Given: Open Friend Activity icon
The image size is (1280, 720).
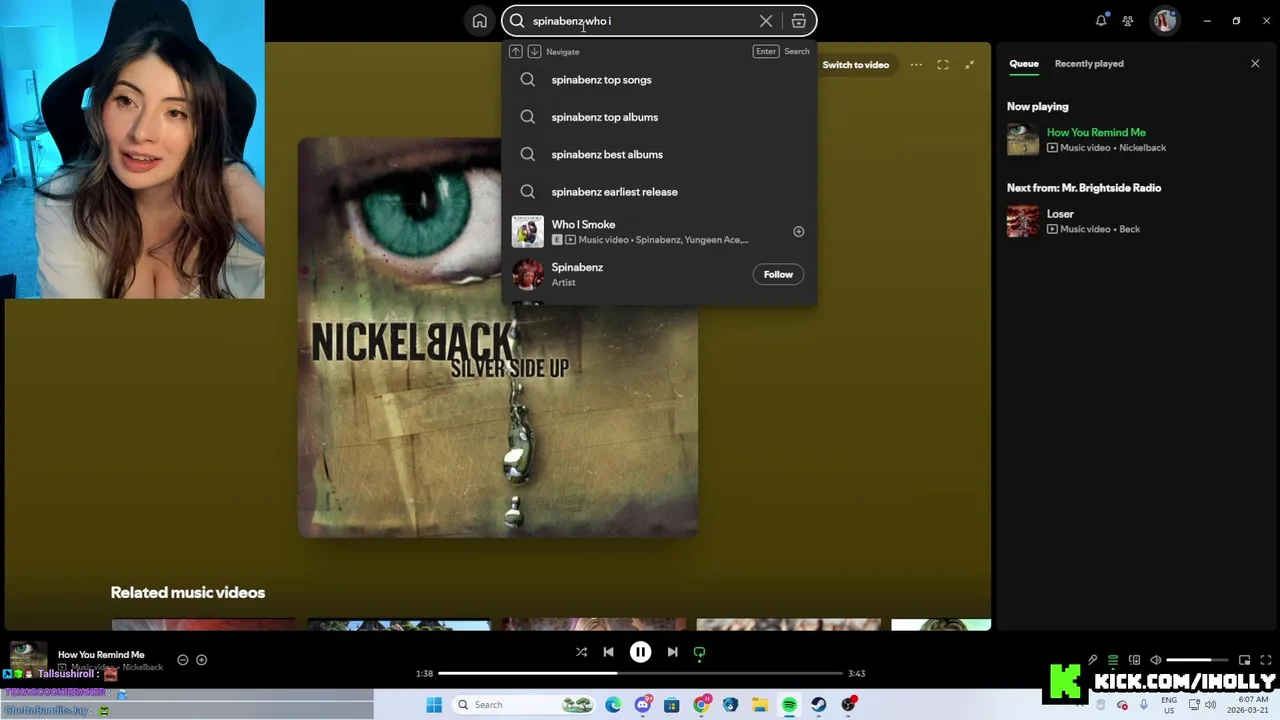Looking at the screenshot, I should pos(1128,21).
